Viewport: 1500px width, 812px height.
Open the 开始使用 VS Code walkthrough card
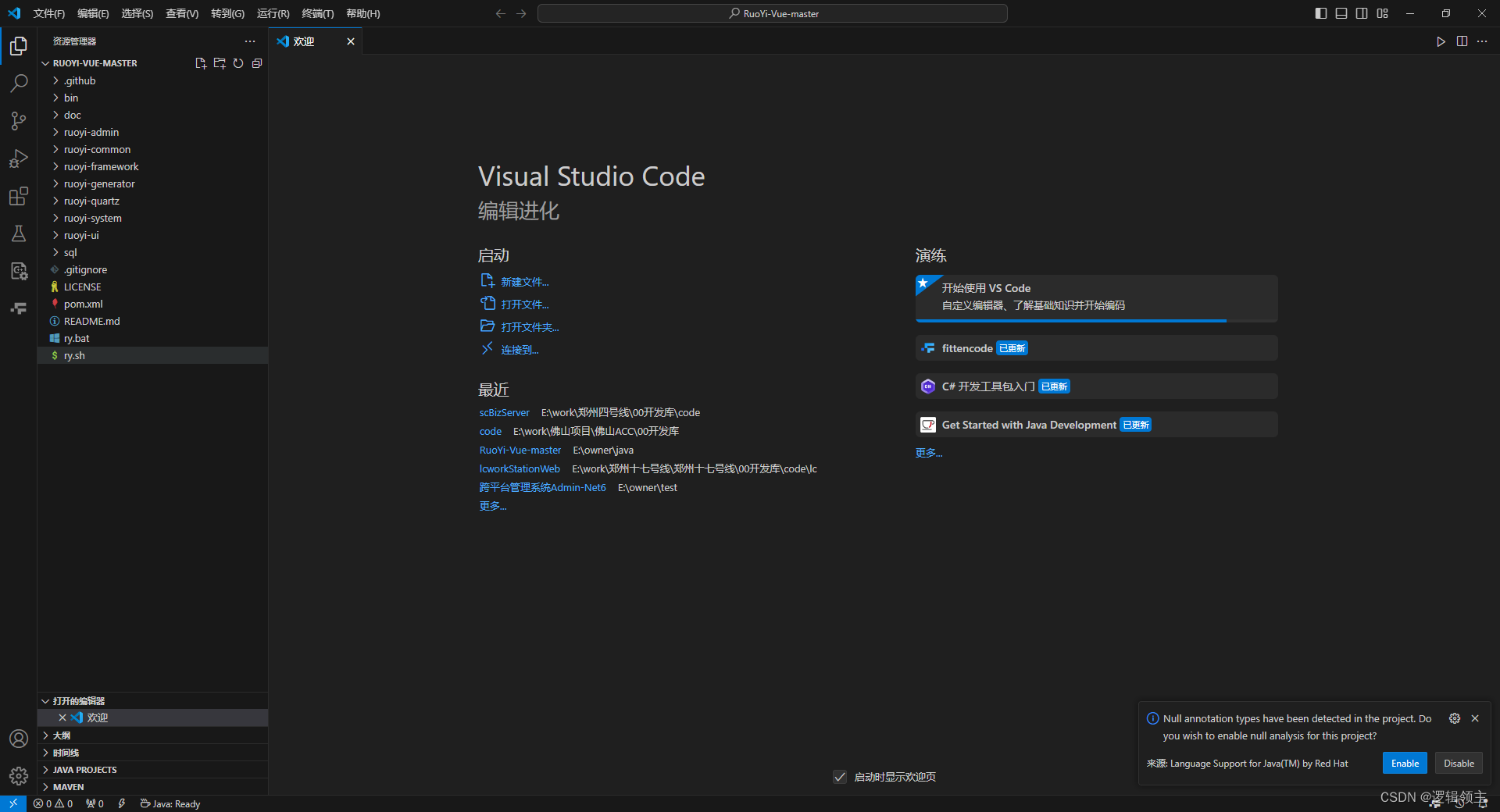(1097, 298)
